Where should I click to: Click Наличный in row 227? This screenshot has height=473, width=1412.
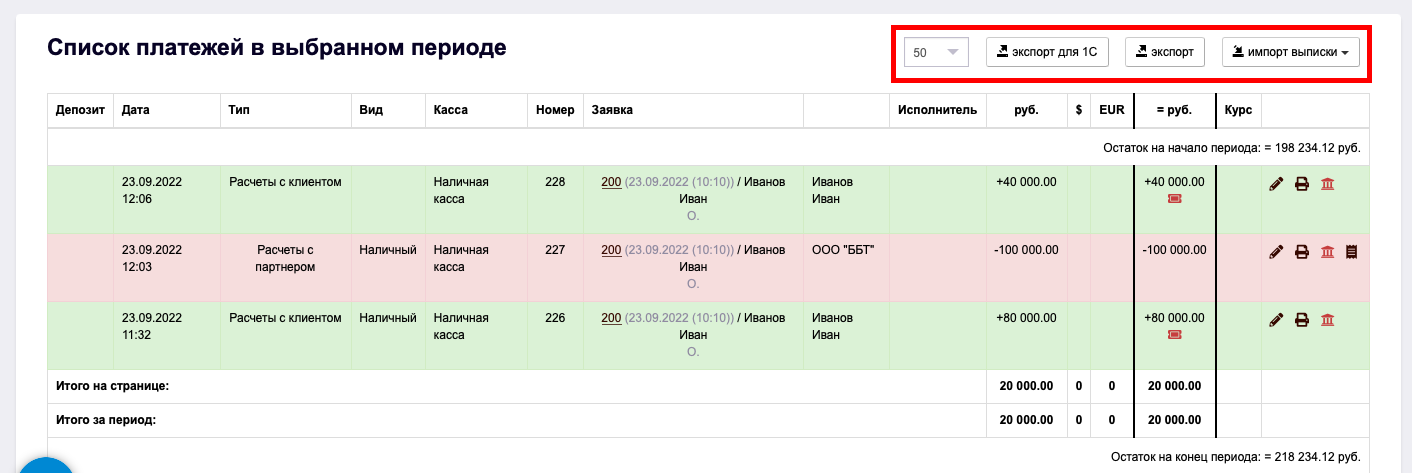click(x=388, y=250)
